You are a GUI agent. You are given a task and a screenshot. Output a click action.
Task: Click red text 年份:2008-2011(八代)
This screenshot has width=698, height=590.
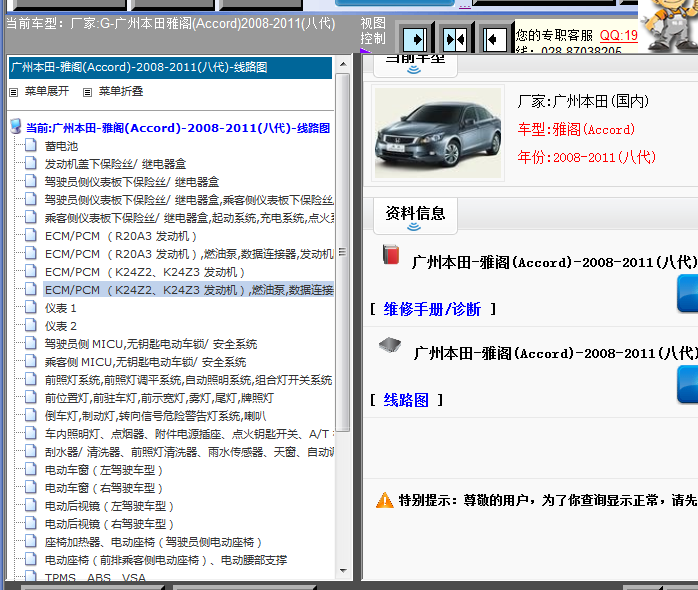coord(586,157)
